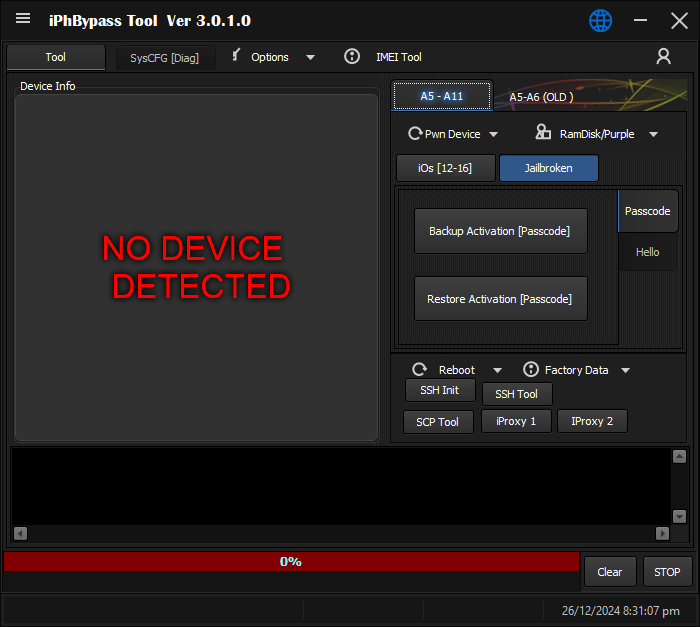The image size is (700, 627).
Task: Open the hamburger menu
Action: click(23, 19)
